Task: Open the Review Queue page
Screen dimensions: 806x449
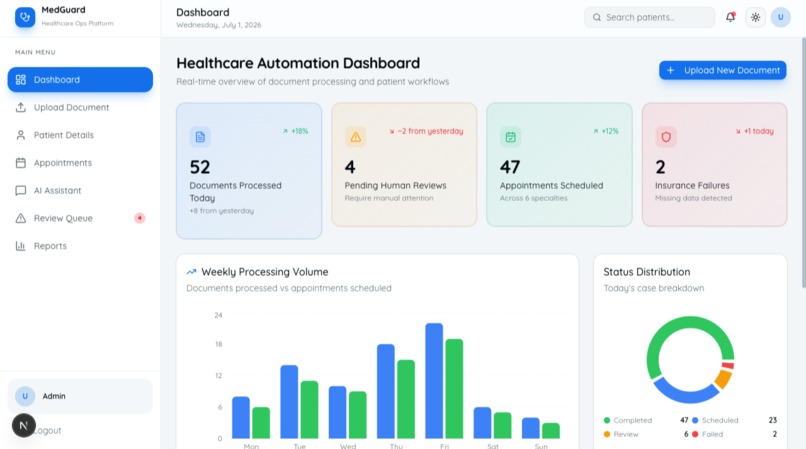Action: coord(80,218)
